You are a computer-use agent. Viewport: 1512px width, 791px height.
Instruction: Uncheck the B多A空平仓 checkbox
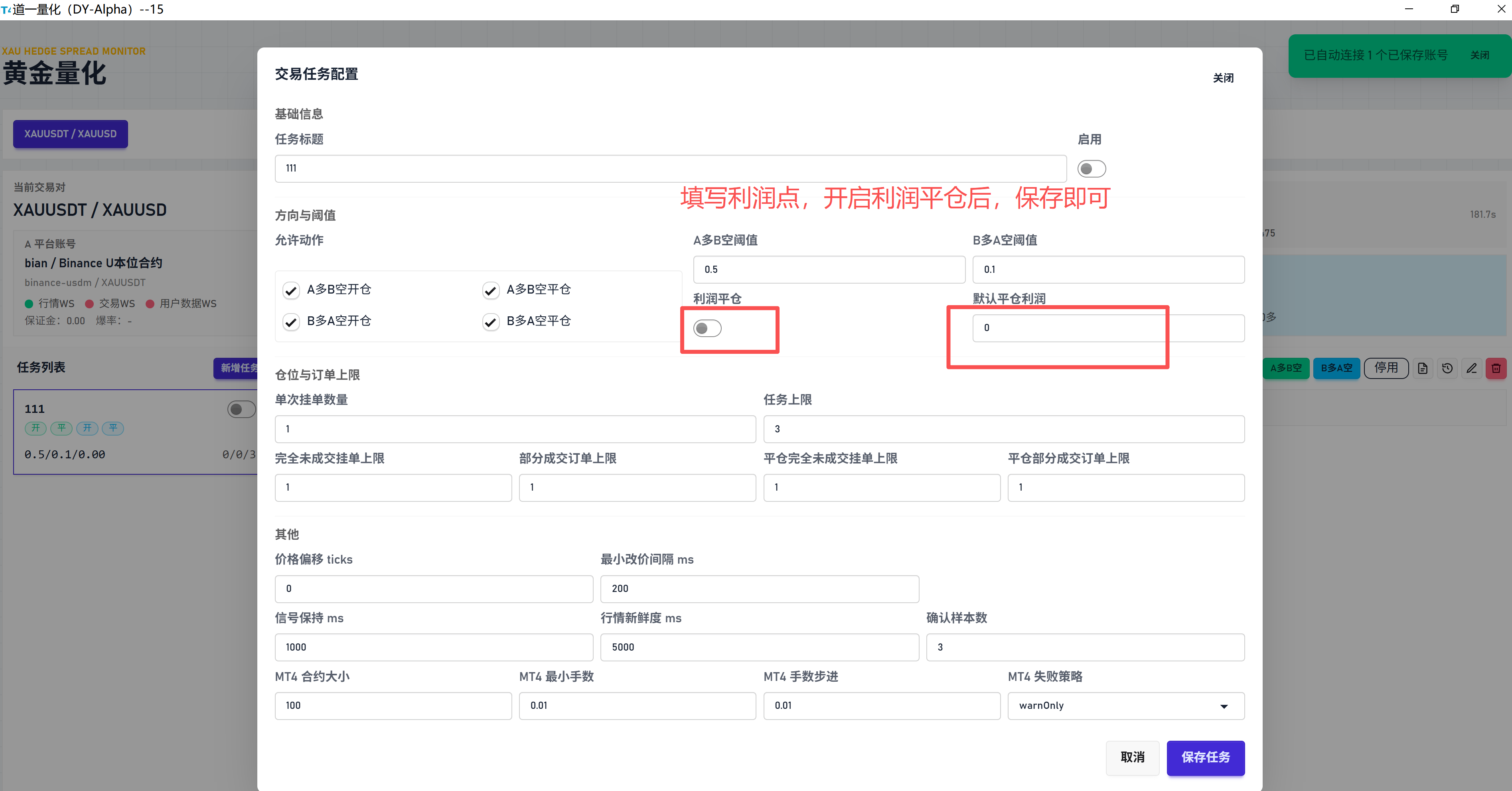tap(491, 322)
